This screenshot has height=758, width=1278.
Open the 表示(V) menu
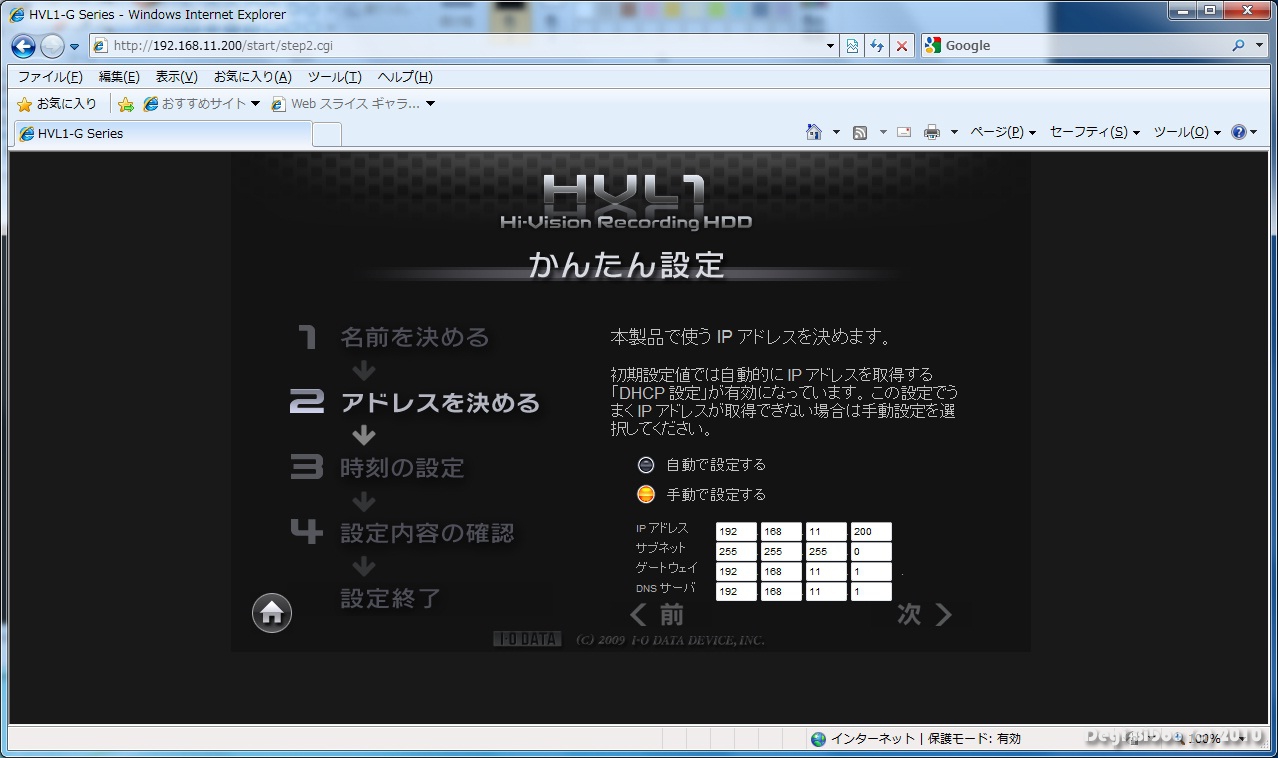176,77
